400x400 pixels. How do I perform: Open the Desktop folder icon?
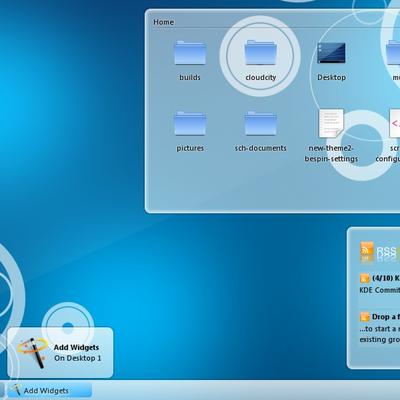(x=331, y=53)
